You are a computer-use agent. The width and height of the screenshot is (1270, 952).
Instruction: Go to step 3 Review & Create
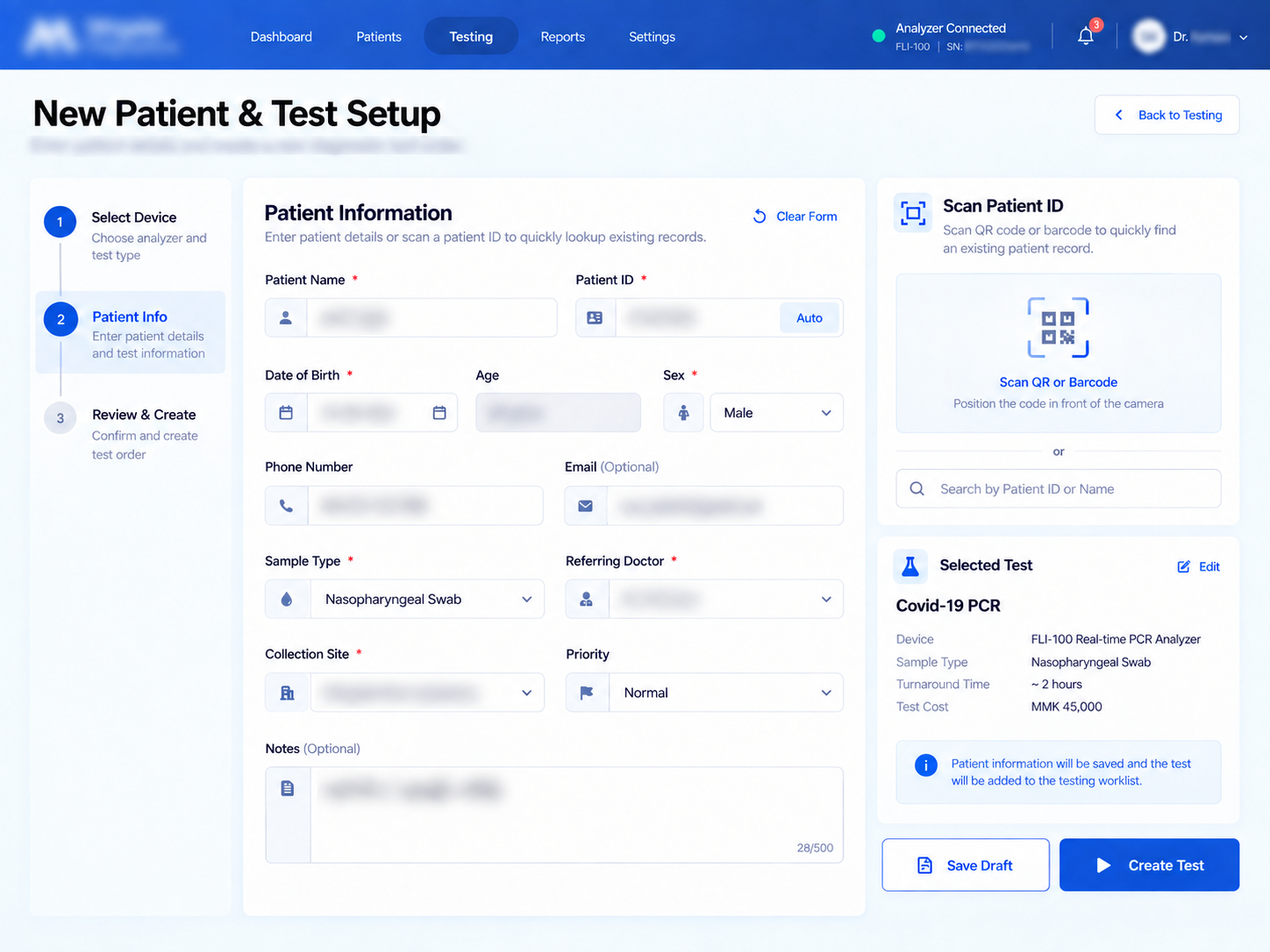pyautogui.click(x=130, y=433)
